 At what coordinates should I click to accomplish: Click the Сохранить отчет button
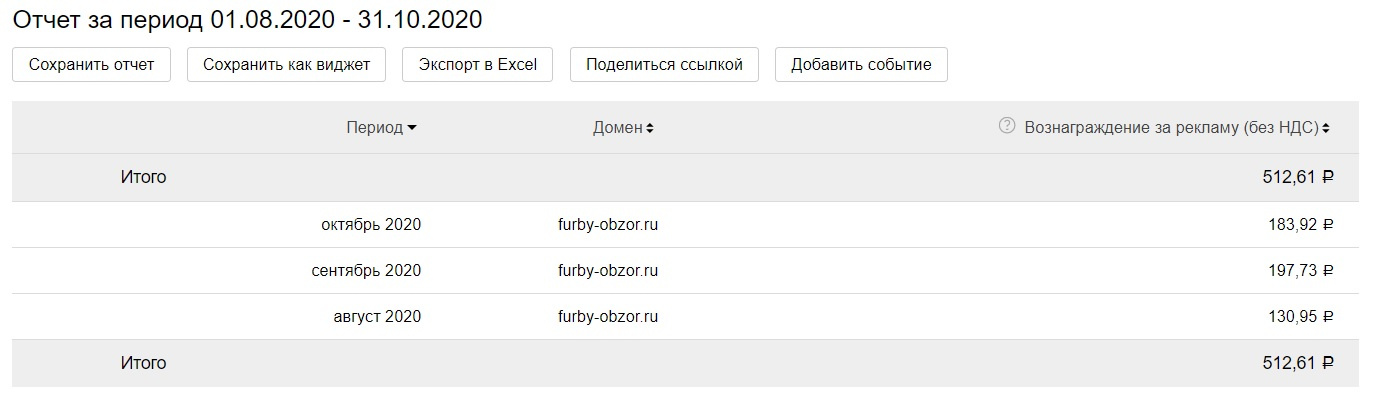tap(92, 65)
